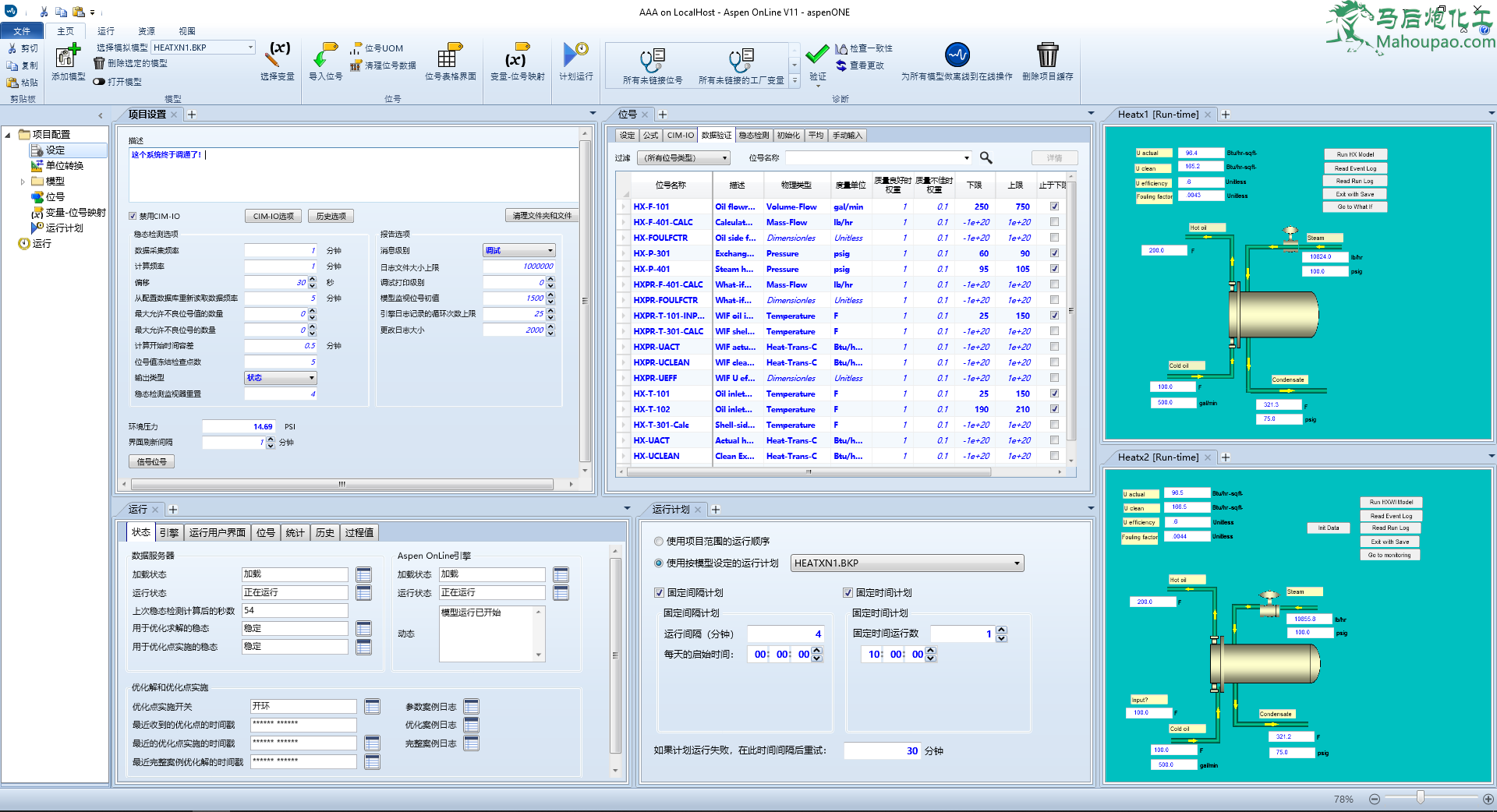Click the 导入位号 import tags icon
Viewport: 1497px width, 812px height.
[325, 55]
